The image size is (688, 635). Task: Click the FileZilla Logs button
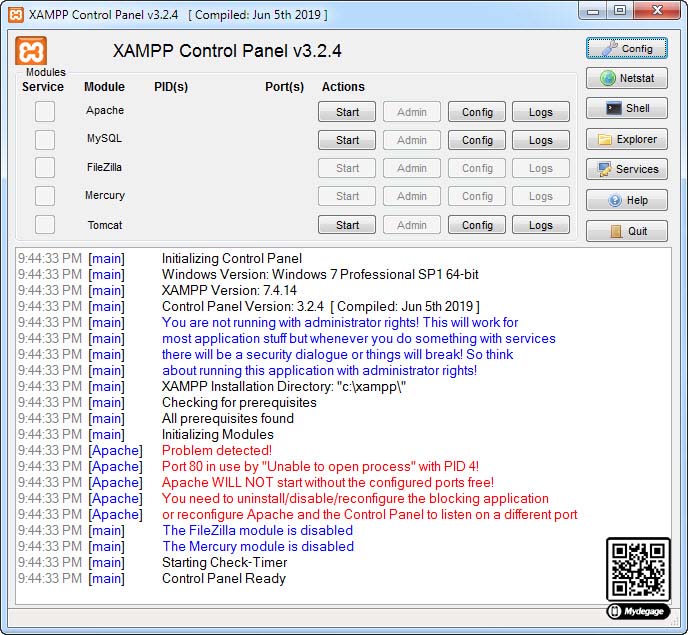(x=541, y=168)
